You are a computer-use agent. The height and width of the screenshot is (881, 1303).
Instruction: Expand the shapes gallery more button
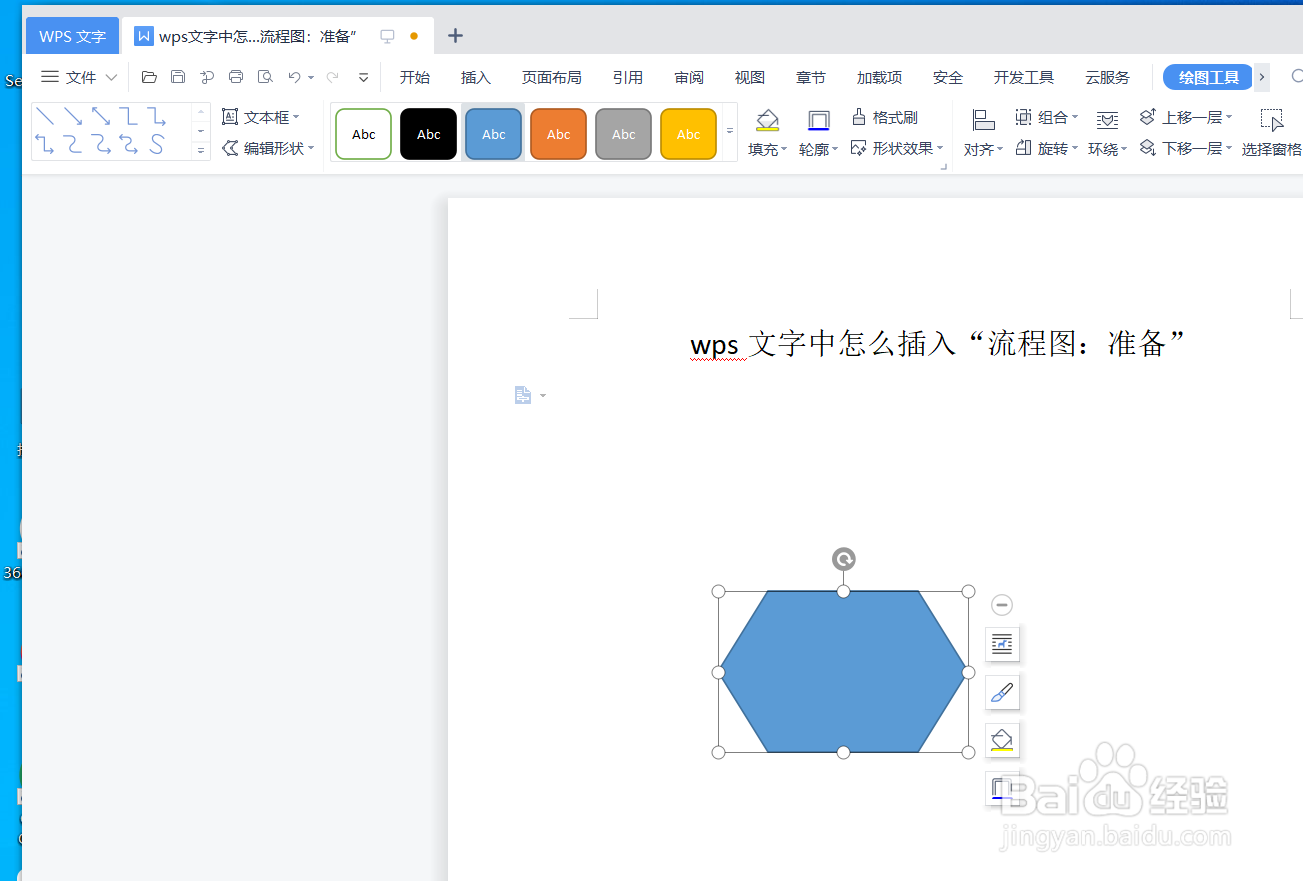click(201, 150)
